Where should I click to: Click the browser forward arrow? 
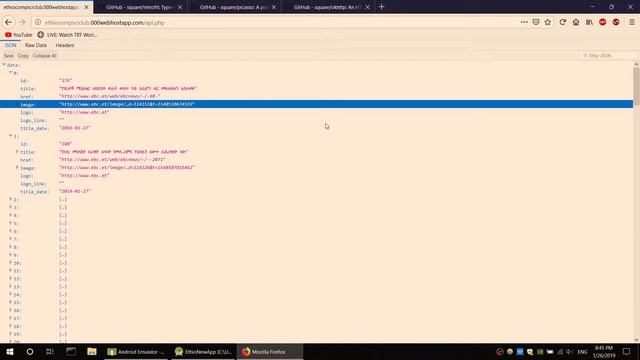[22, 22]
